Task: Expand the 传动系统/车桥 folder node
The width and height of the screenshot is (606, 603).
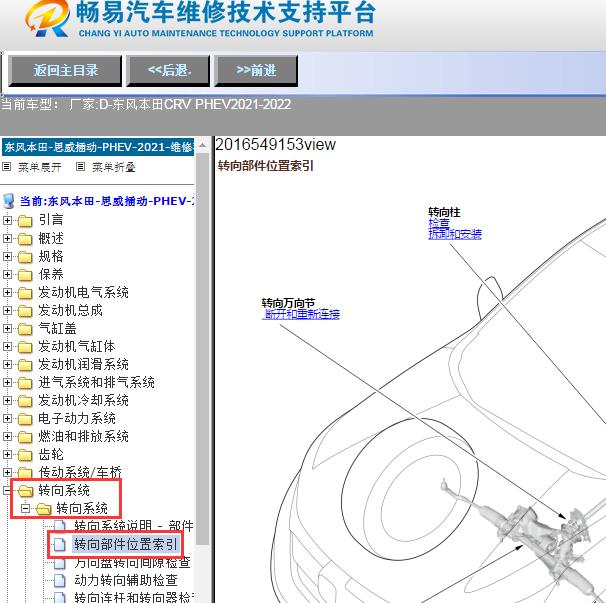Action: [x=7, y=472]
